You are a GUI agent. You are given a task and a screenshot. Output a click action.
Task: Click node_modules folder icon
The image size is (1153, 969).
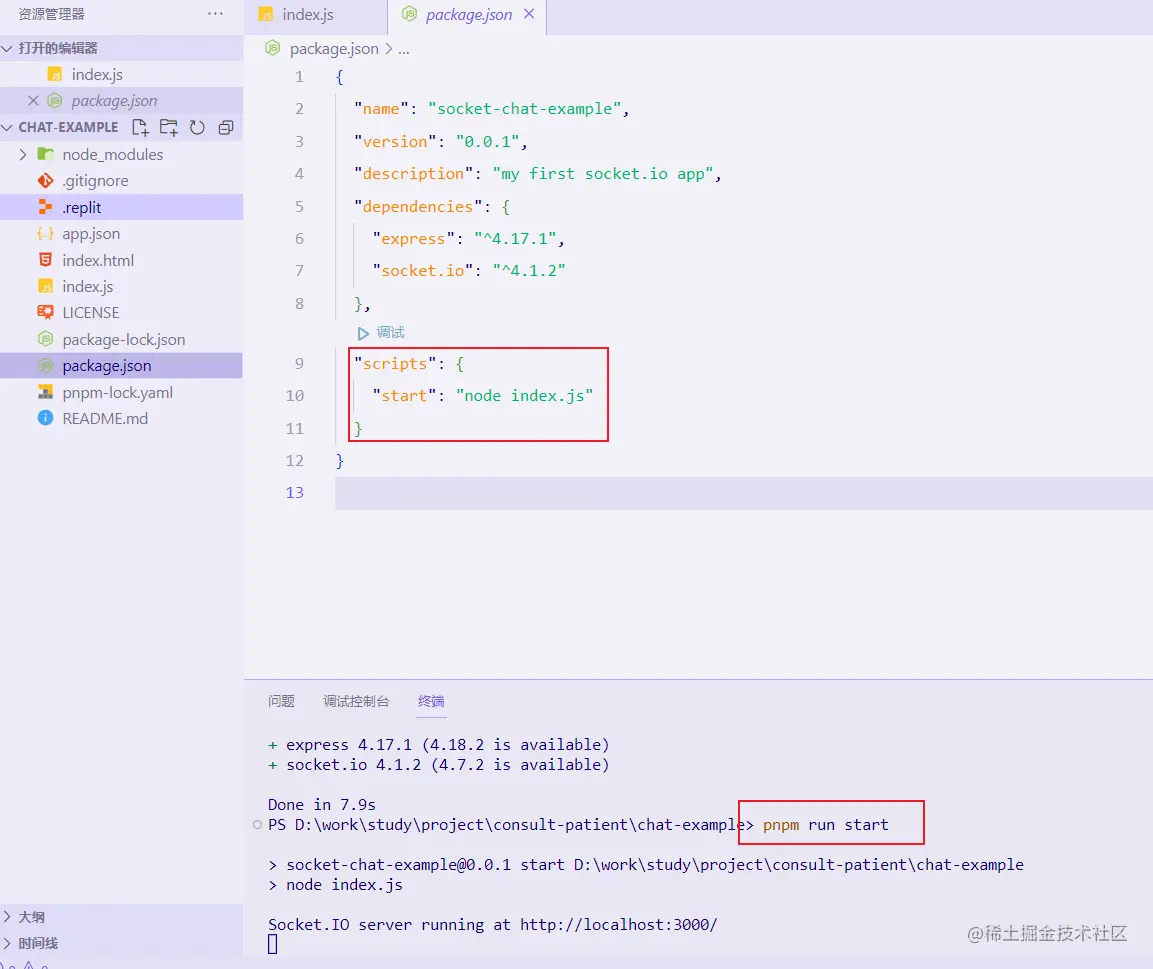click(x=45, y=154)
